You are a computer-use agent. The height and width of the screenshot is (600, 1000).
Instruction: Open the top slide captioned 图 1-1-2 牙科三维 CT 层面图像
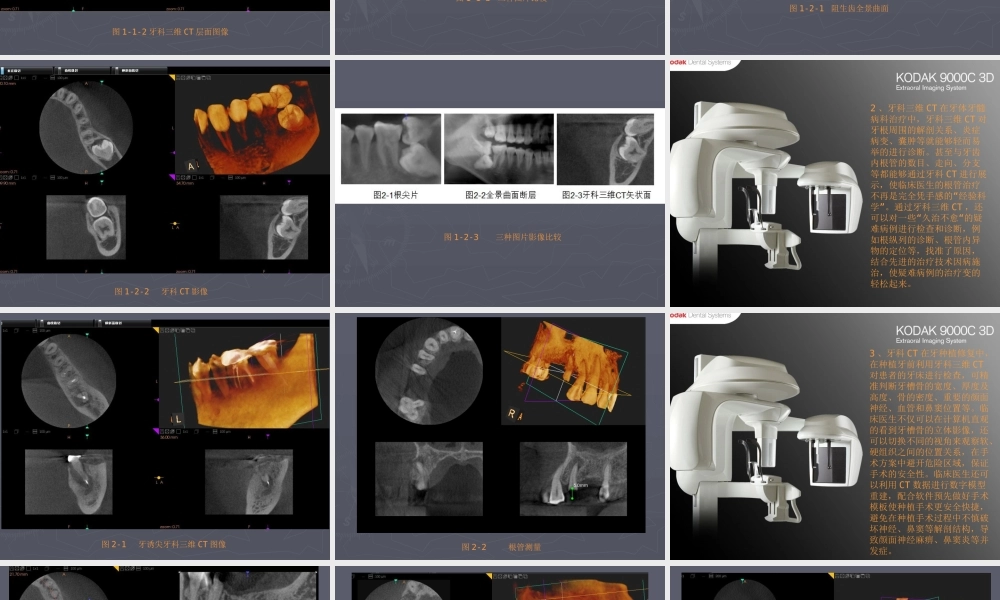165,27
